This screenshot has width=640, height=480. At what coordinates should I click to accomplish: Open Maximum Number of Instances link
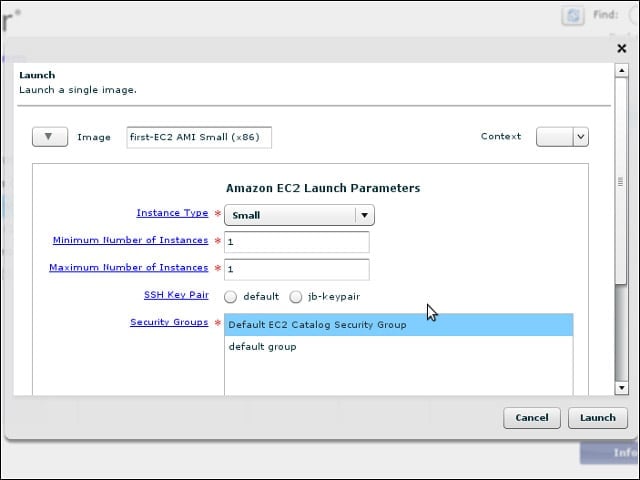(129, 267)
